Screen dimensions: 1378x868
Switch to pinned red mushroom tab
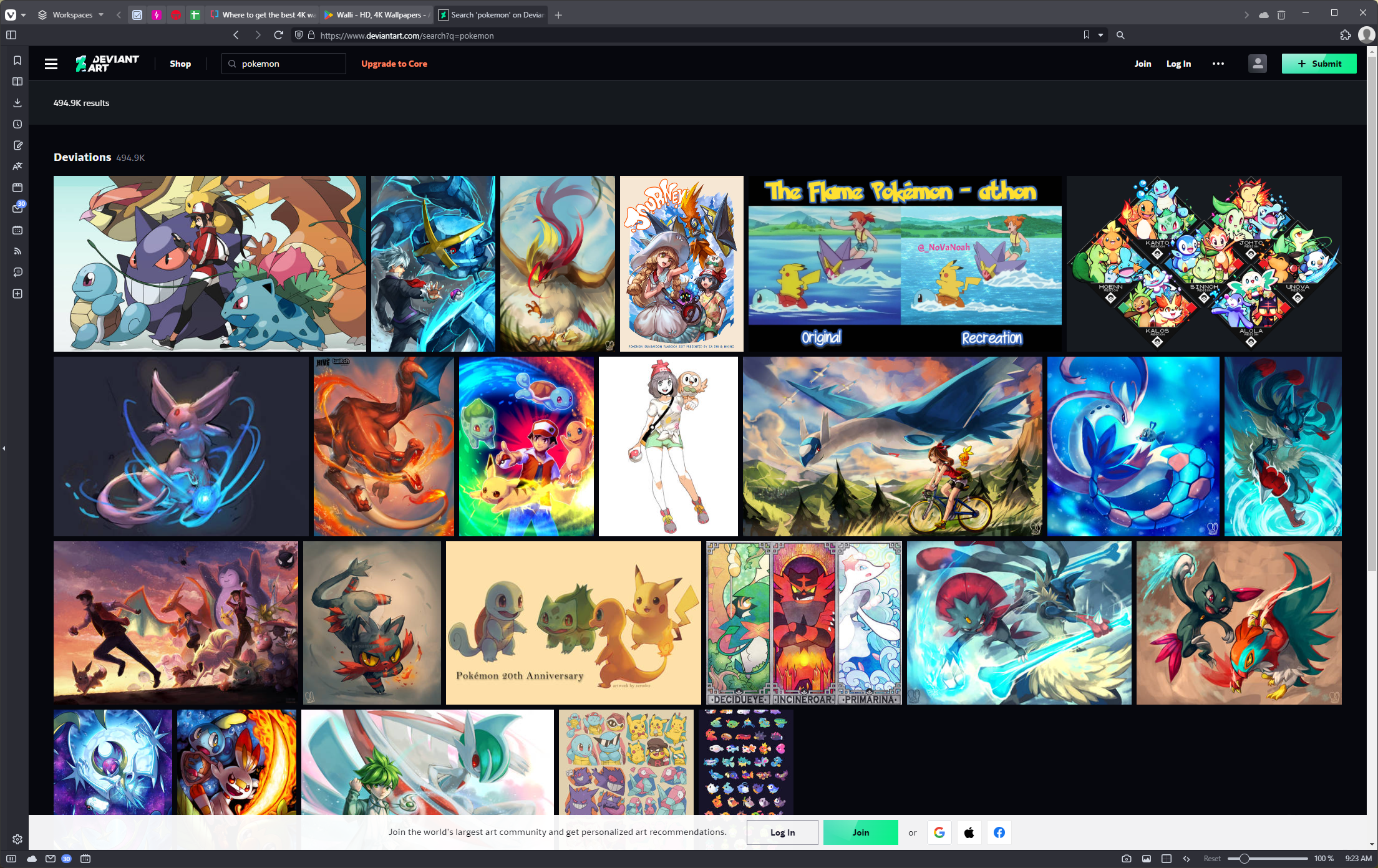(x=176, y=14)
